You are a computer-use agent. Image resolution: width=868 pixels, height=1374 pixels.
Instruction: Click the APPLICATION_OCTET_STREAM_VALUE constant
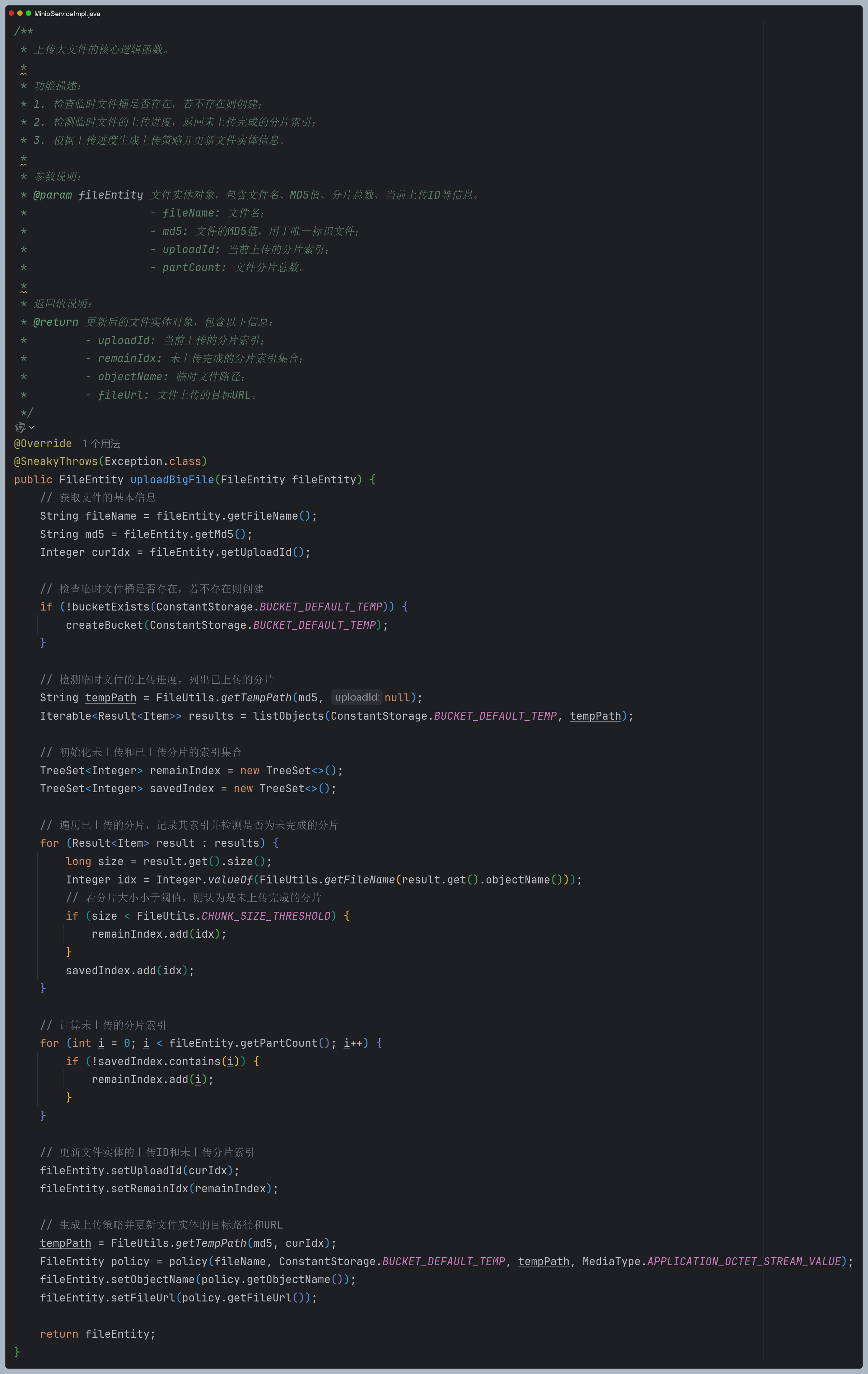point(744,1261)
